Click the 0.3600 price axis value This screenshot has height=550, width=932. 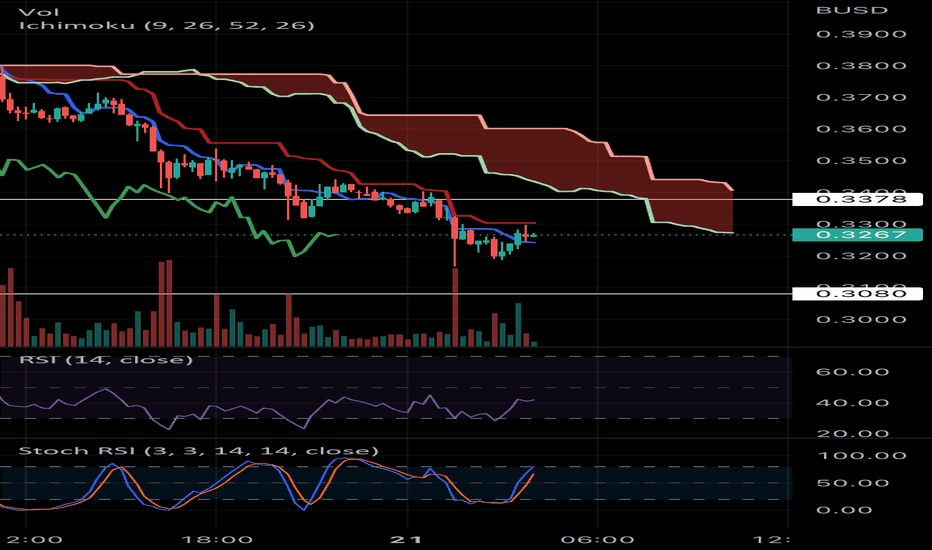[x=861, y=129]
